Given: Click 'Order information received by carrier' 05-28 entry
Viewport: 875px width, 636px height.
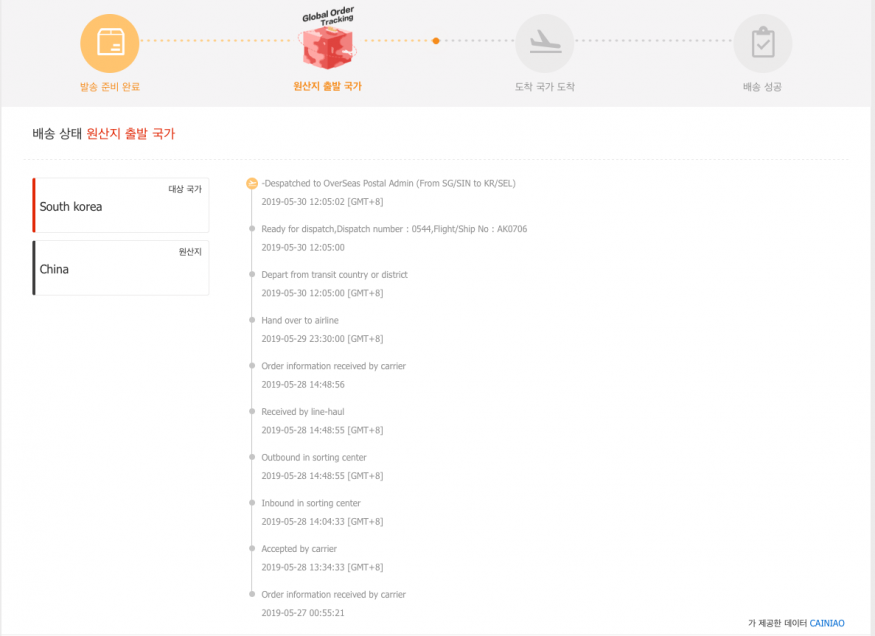Looking at the screenshot, I should pyautogui.click(x=333, y=366).
